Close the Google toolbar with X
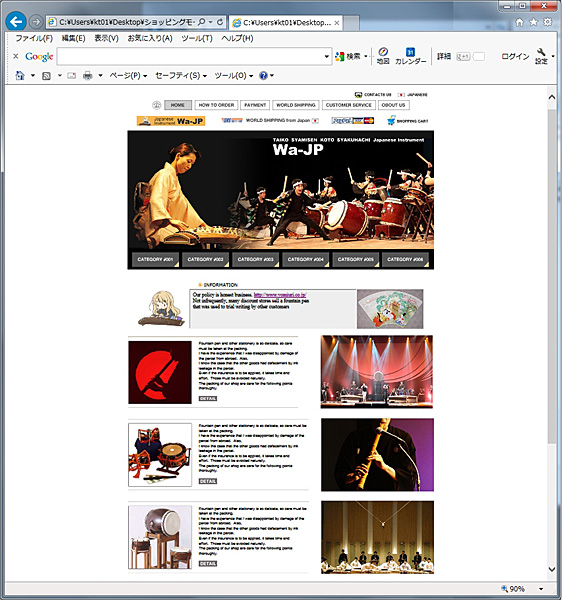 (16, 56)
